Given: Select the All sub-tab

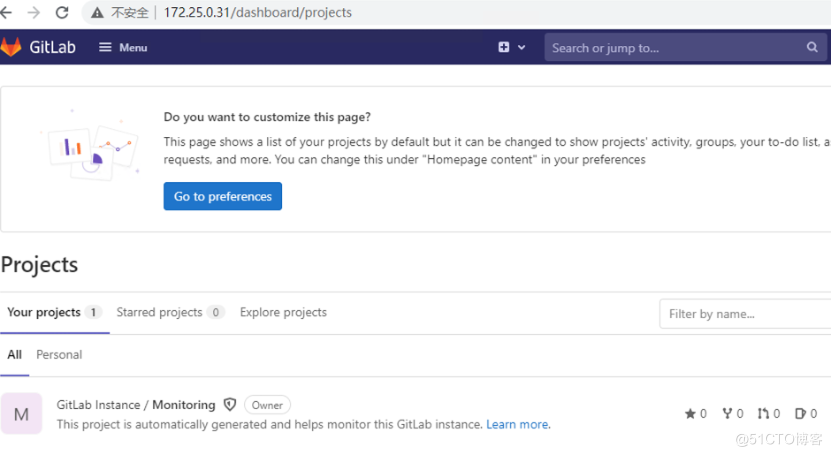Looking at the screenshot, I should pos(14,355).
